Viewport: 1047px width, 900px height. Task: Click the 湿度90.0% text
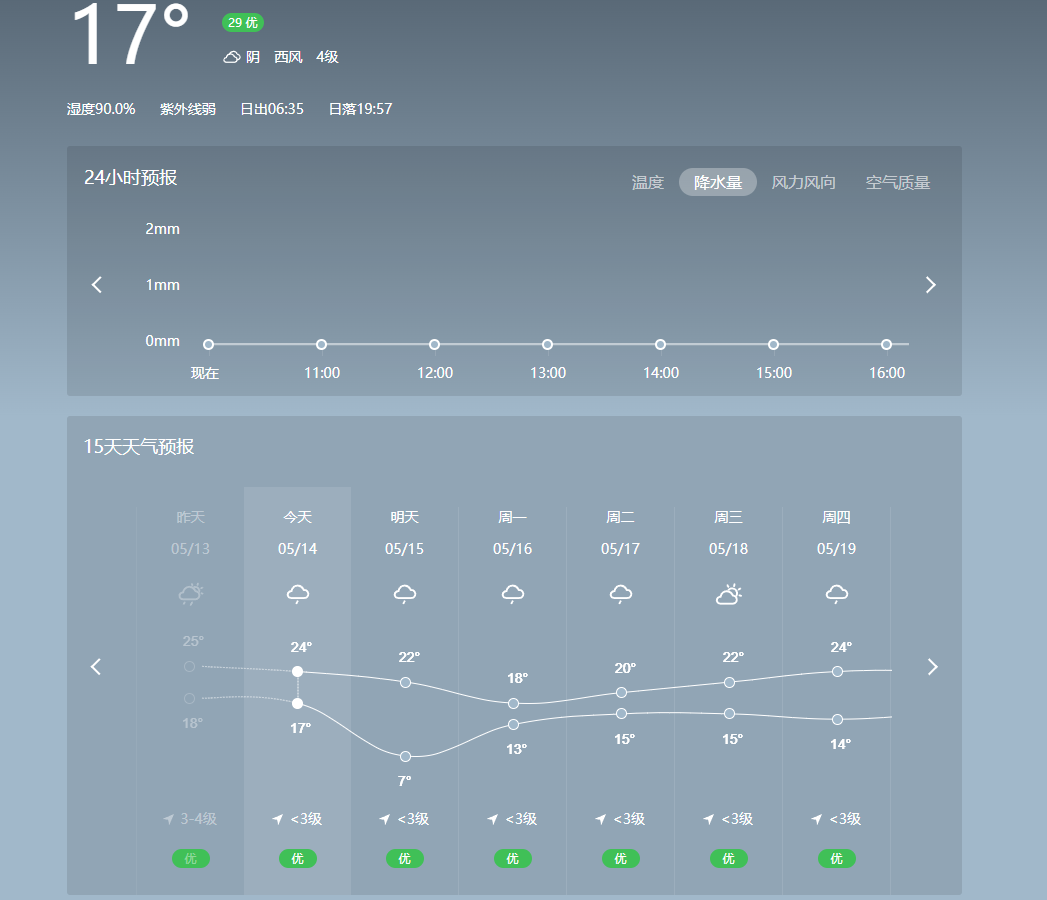101,109
